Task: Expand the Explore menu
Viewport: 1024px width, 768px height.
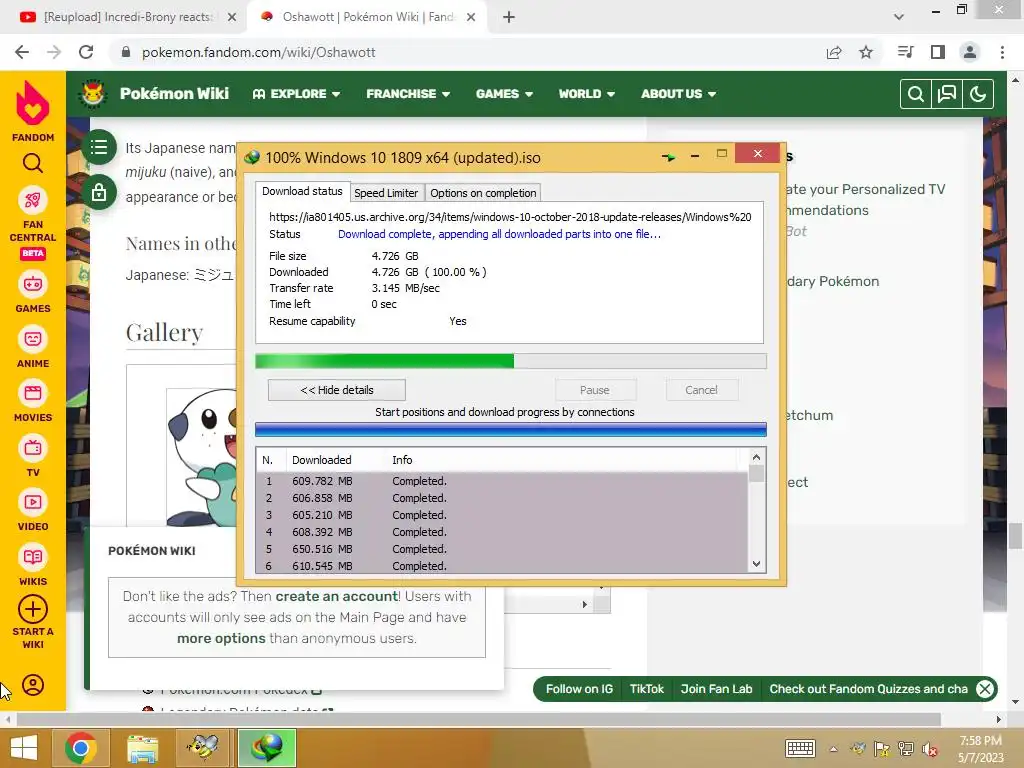Action: pyautogui.click(x=296, y=94)
